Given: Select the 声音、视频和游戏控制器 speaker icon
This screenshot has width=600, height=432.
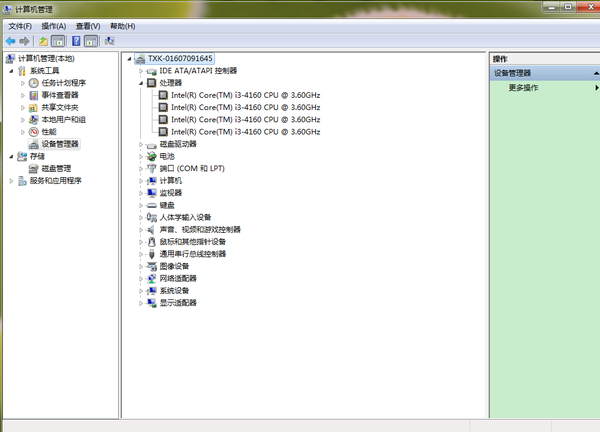Looking at the screenshot, I should pos(152,230).
